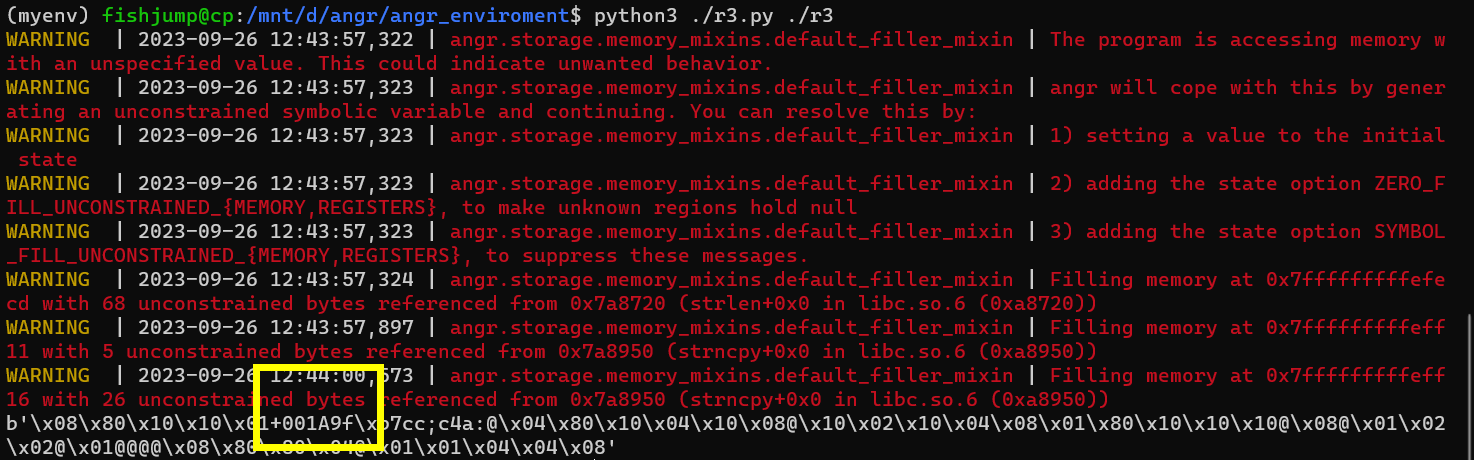Click "angr will cope with this" text
Screen dimensions: 1474x460
tap(1193, 88)
